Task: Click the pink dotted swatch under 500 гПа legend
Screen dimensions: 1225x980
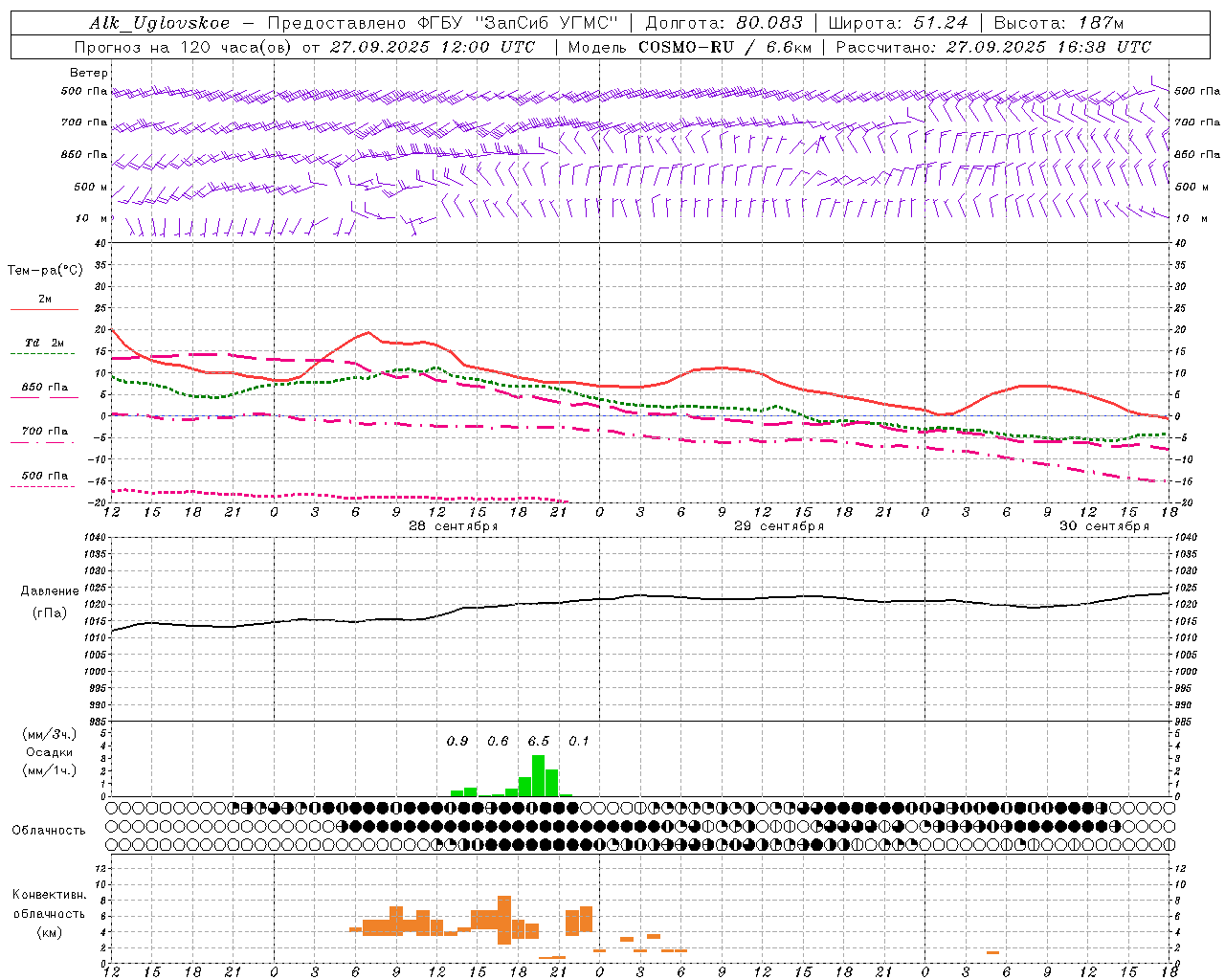Action: click(x=42, y=486)
